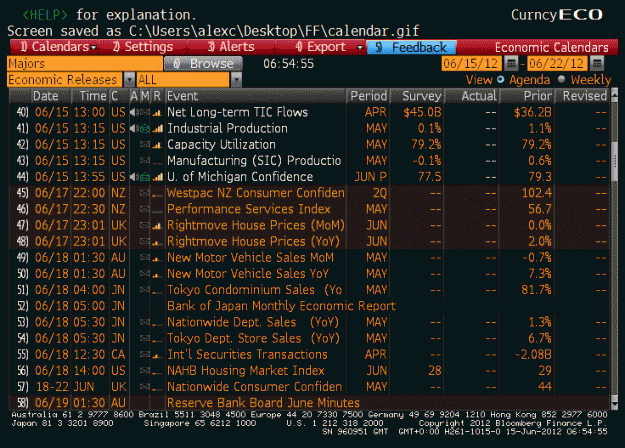Expand the ALL filter dropdown arrow
625x448 pixels.
click(236, 80)
